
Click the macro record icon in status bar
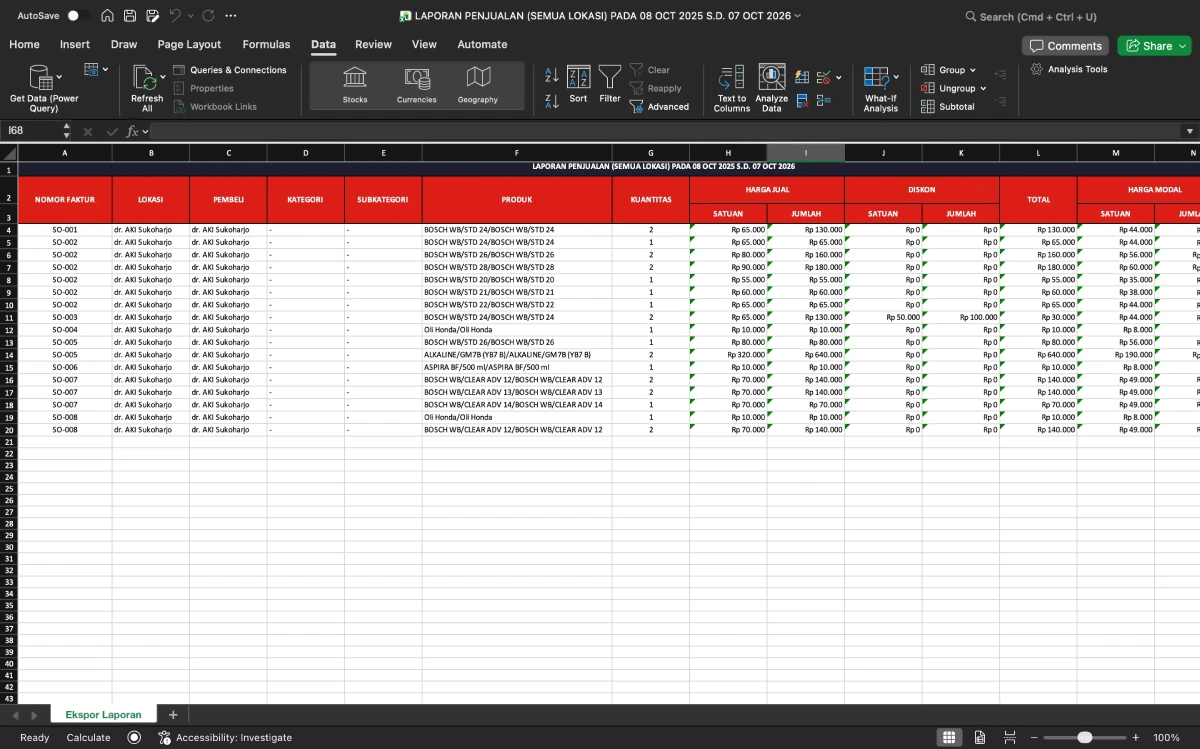pyautogui.click(x=134, y=737)
